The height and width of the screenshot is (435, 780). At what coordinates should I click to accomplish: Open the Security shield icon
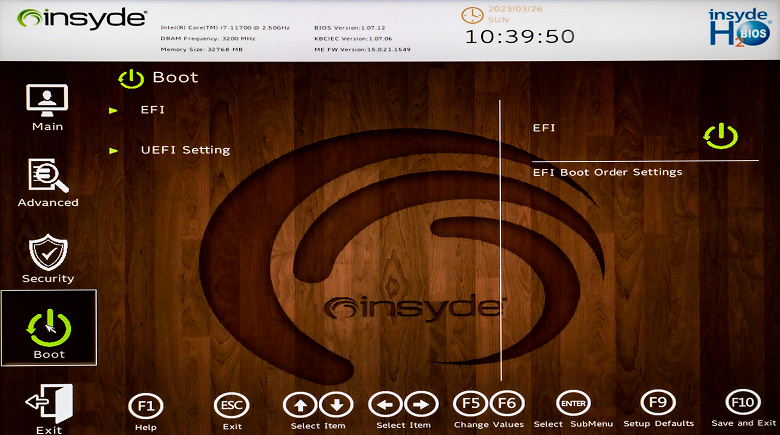[x=48, y=252]
